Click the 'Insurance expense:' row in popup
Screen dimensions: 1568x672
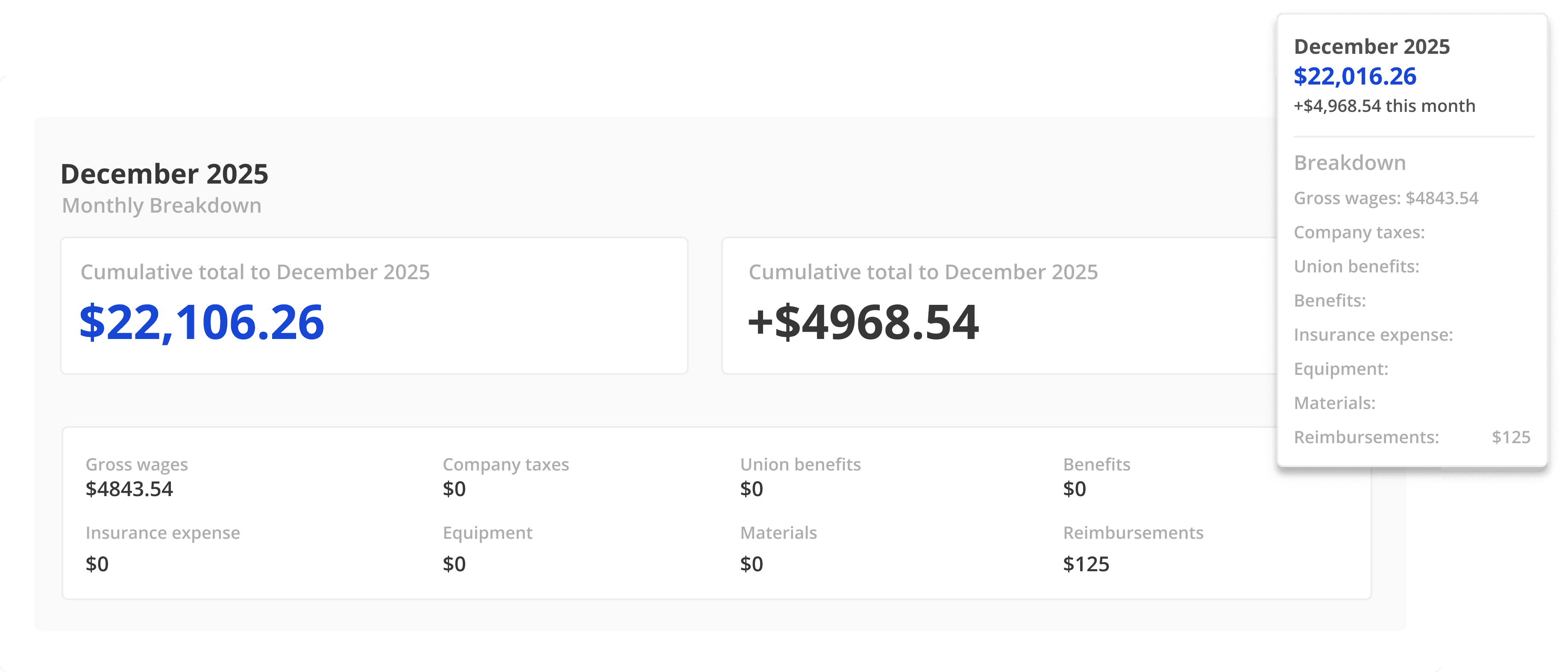[1373, 335]
